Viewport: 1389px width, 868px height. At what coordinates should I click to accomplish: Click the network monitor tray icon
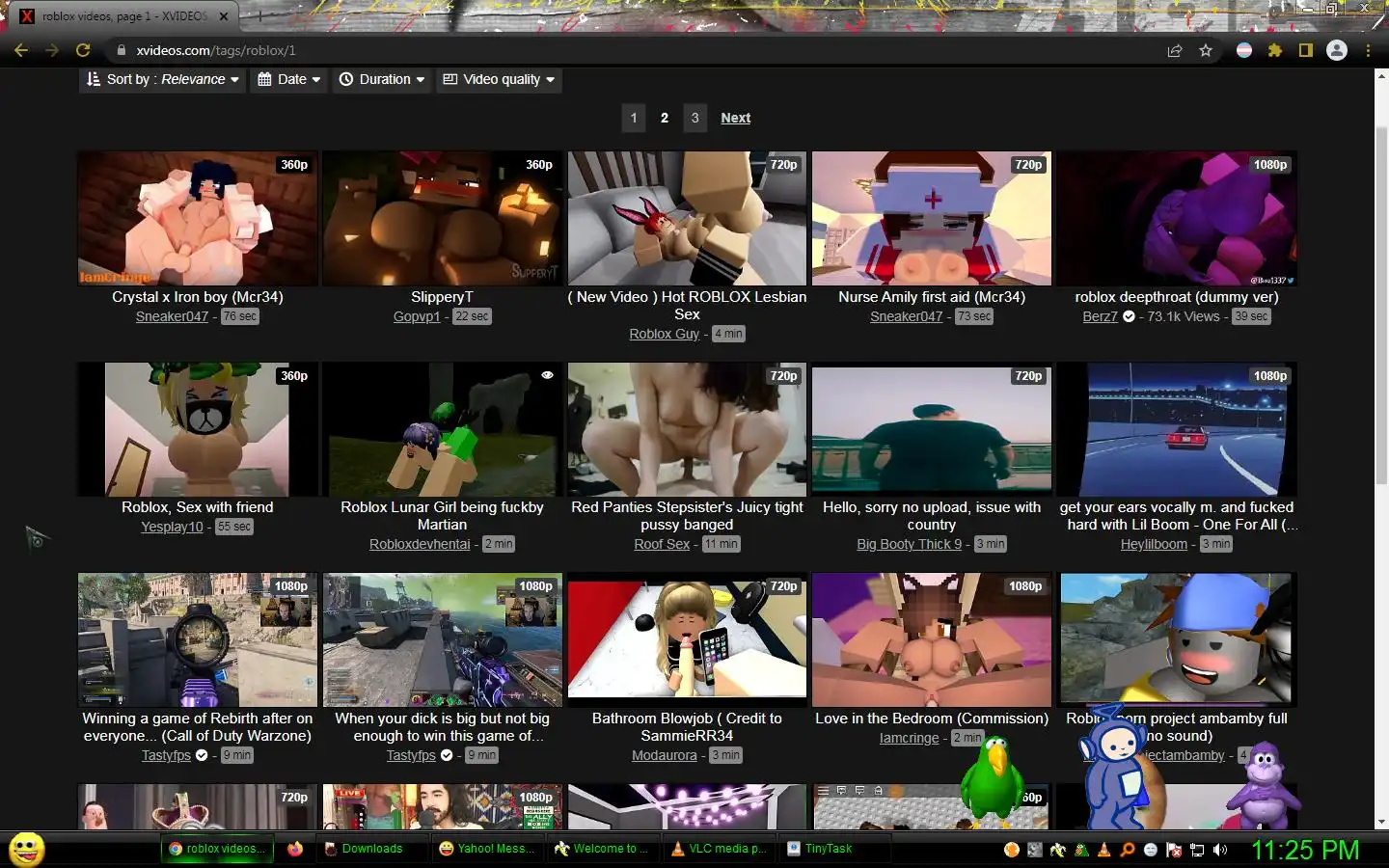[1198, 850]
